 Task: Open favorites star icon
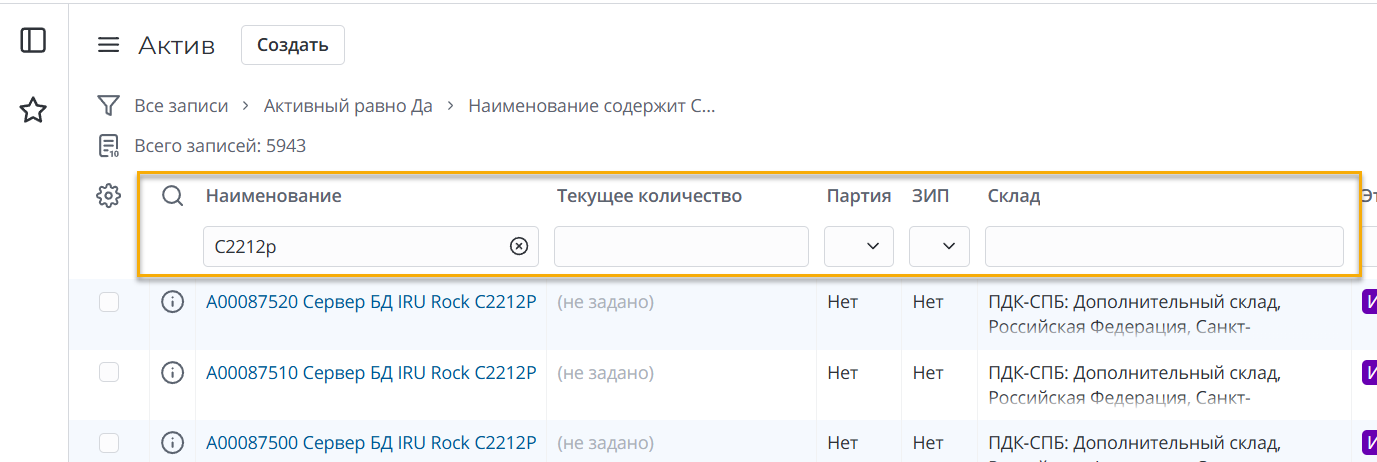(33, 110)
